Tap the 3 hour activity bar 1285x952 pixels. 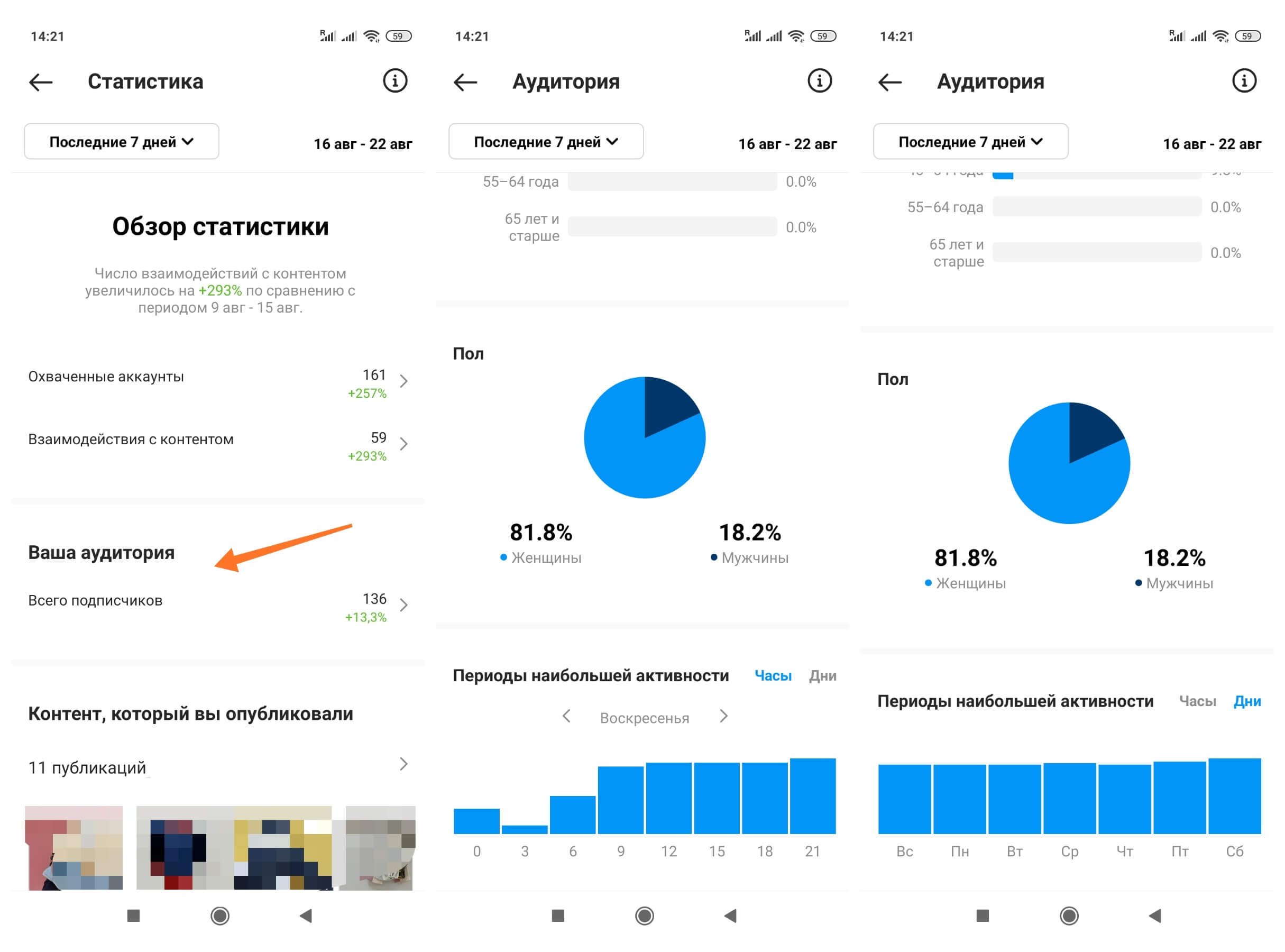pyautogui.click(x=525, y=830)
